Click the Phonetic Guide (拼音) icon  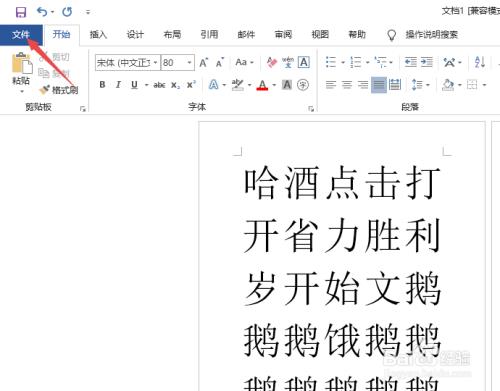[x=288, y=62]
